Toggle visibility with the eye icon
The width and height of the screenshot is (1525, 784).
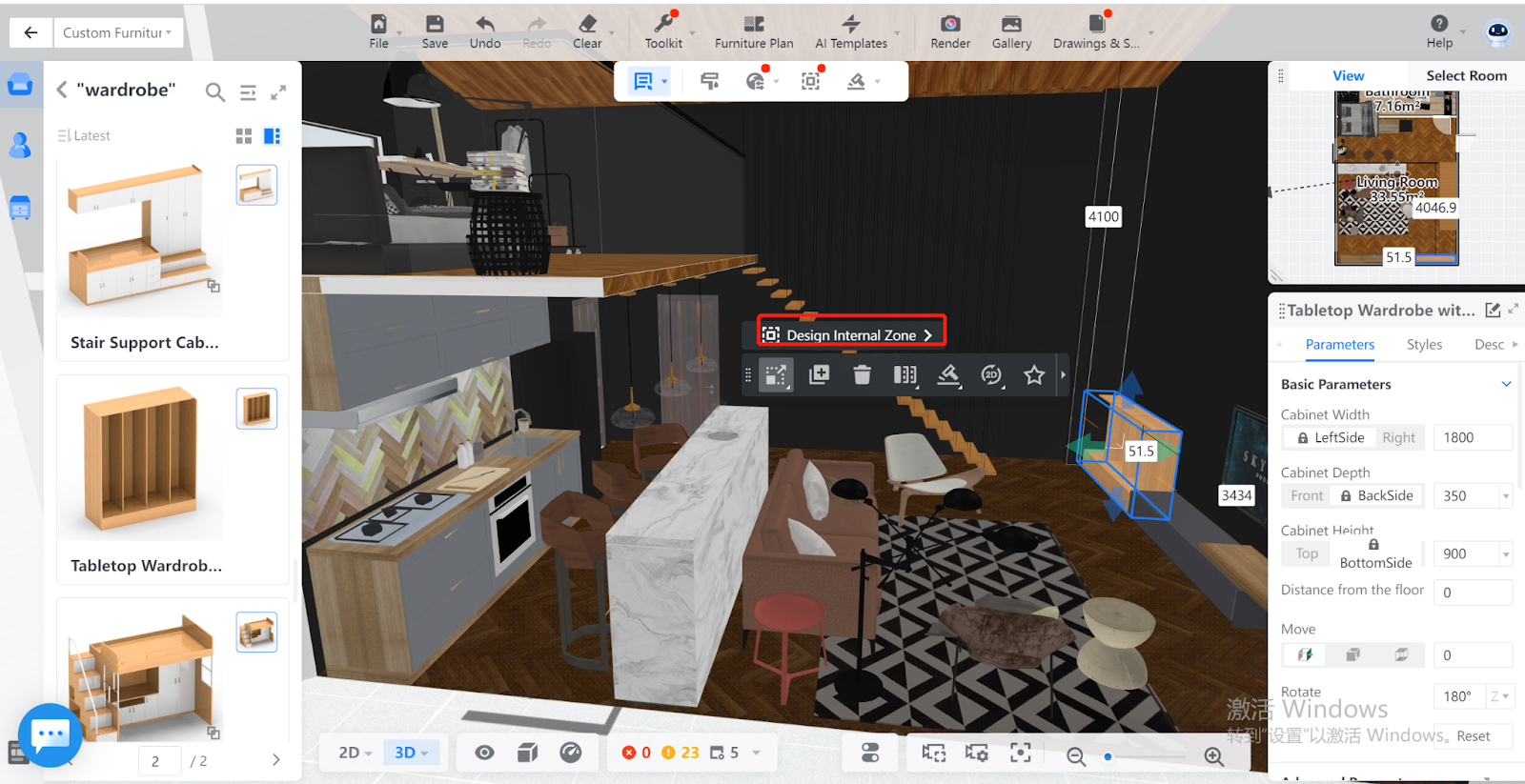pyautogui.click(x=484, y=753)
